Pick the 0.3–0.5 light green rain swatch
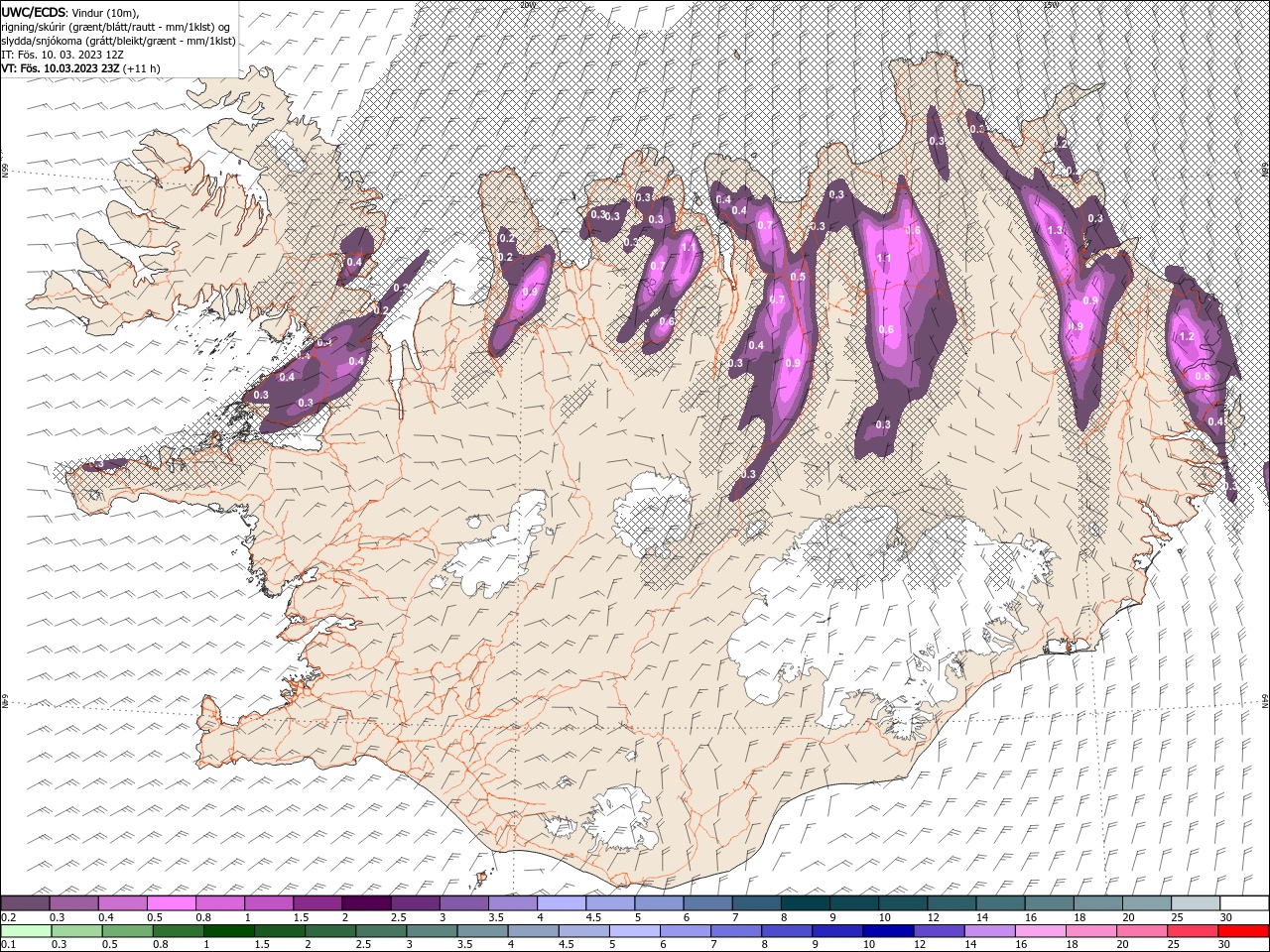The image size is (1270, 952). point(75,931)
